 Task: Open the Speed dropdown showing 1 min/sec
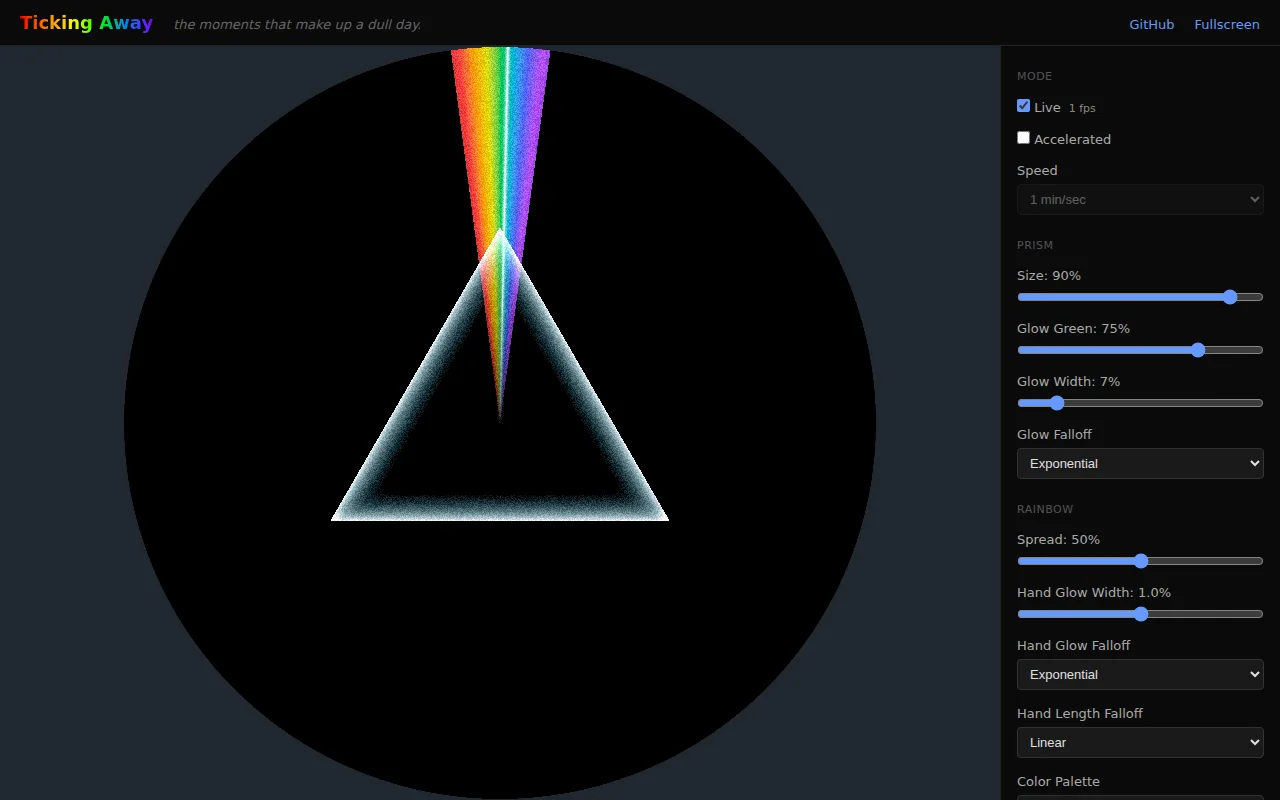[x=1140, y=199]
